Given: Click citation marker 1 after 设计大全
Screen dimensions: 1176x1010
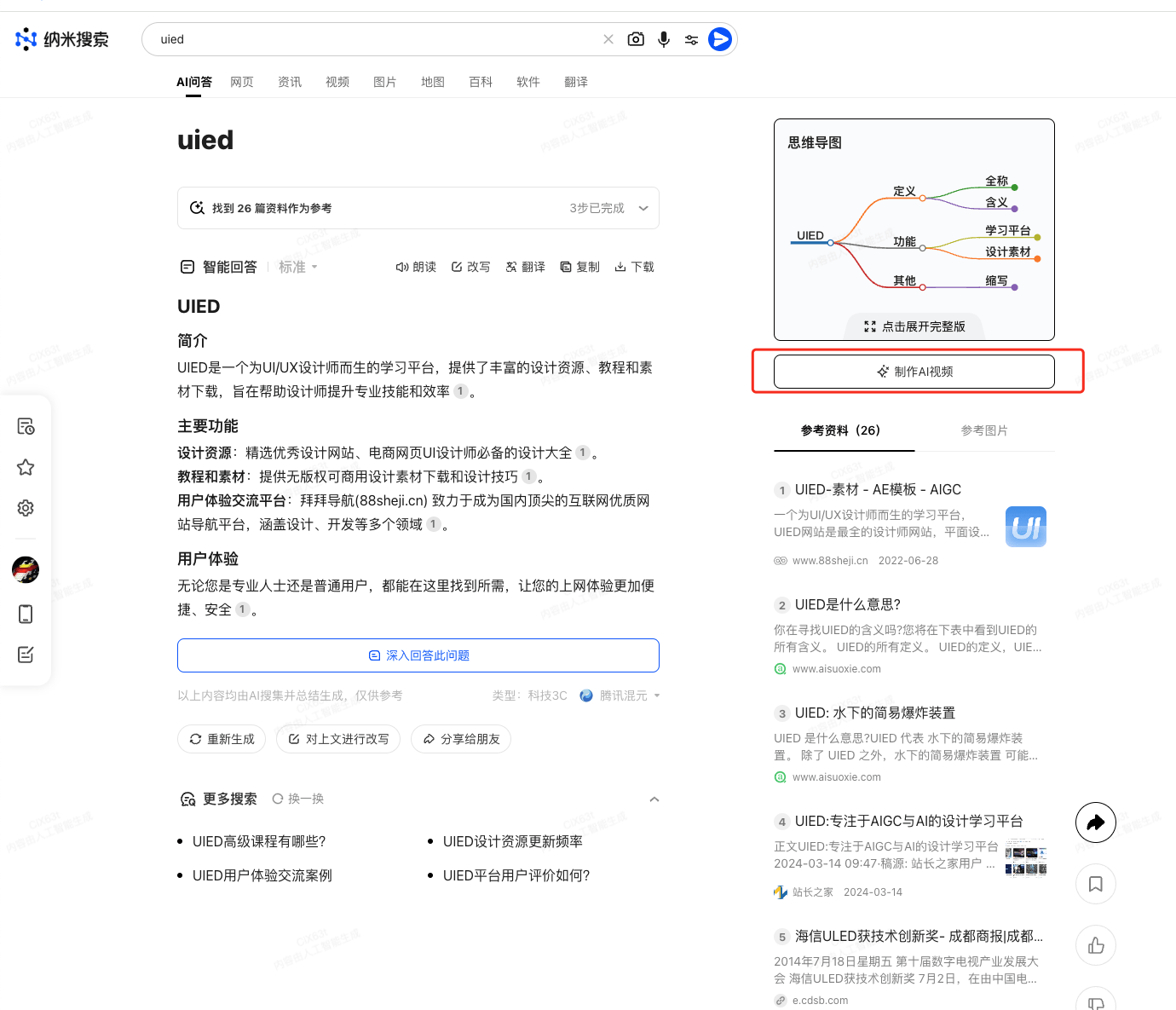Looking at the screenshot, I should click(583, 453).
